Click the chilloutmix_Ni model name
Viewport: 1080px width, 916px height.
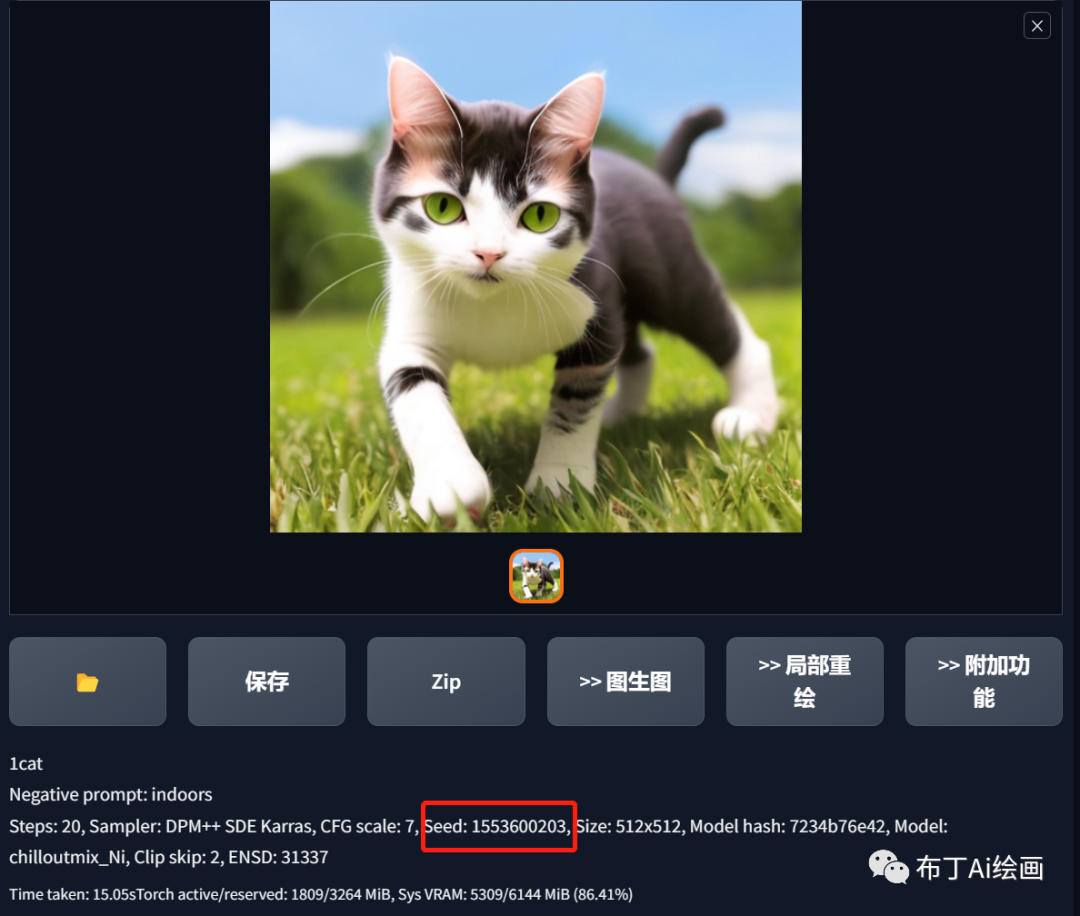click(x=68, y=857)
